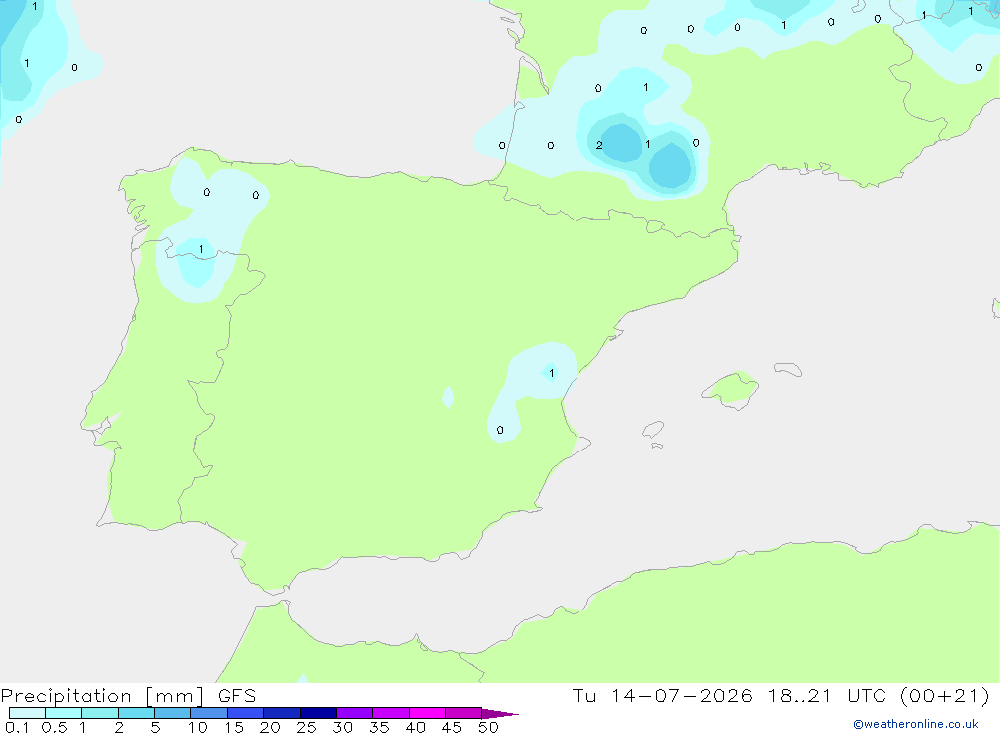This screenshot has height=733, width=1000.
Task: Click the 0.5–1 mm legend color swatch
Action: [x=64, y=713]
